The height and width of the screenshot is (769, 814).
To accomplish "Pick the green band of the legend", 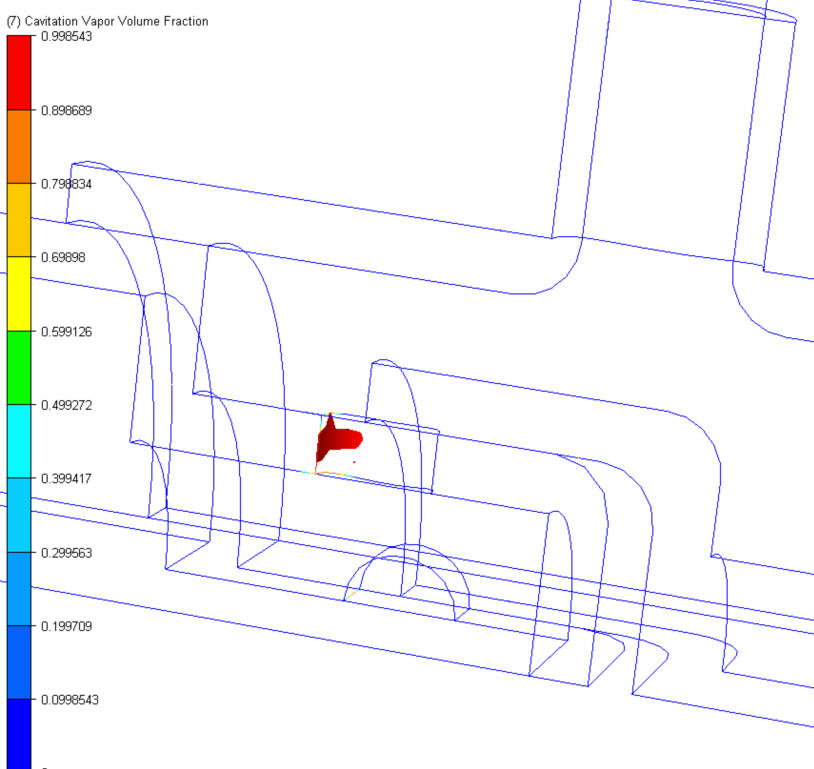I will point(19,368).
